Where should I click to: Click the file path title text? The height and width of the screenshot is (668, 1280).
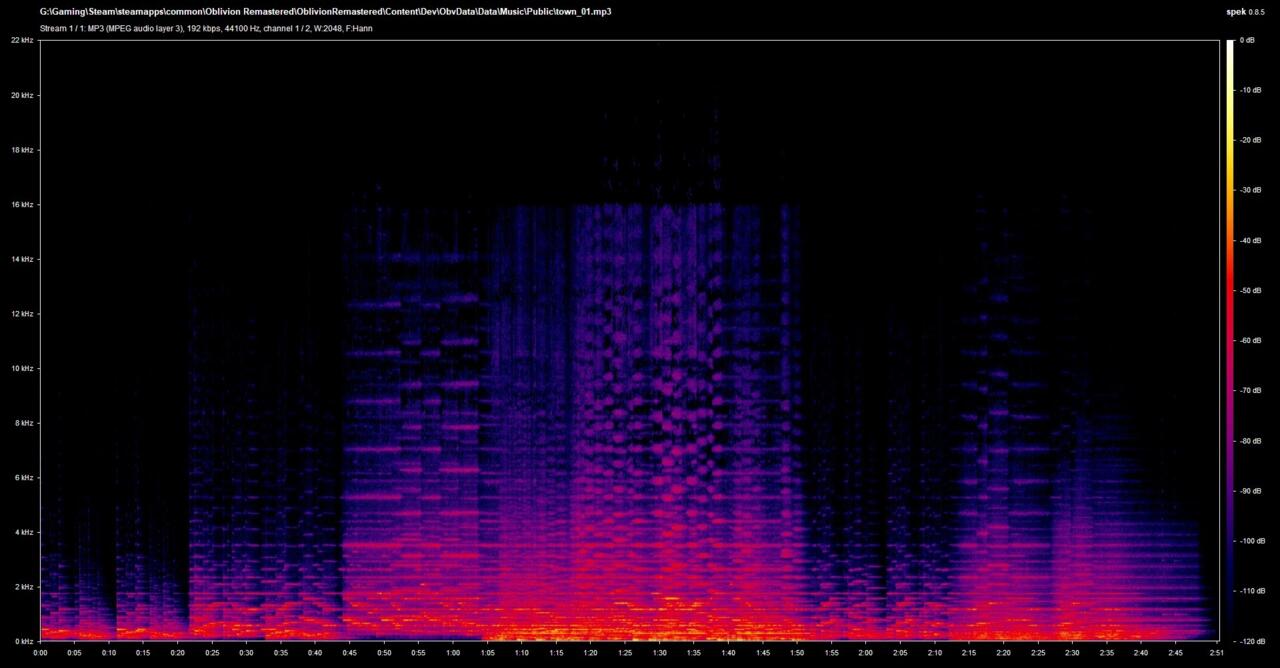coord(325,12)
